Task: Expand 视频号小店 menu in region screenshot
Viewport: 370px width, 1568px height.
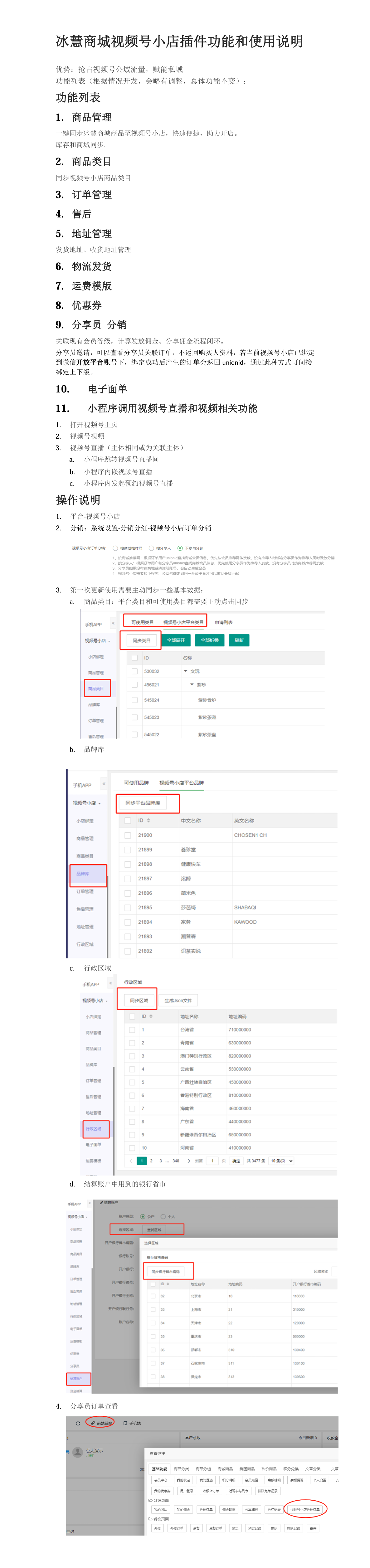Action: (x=95, y=1000)
